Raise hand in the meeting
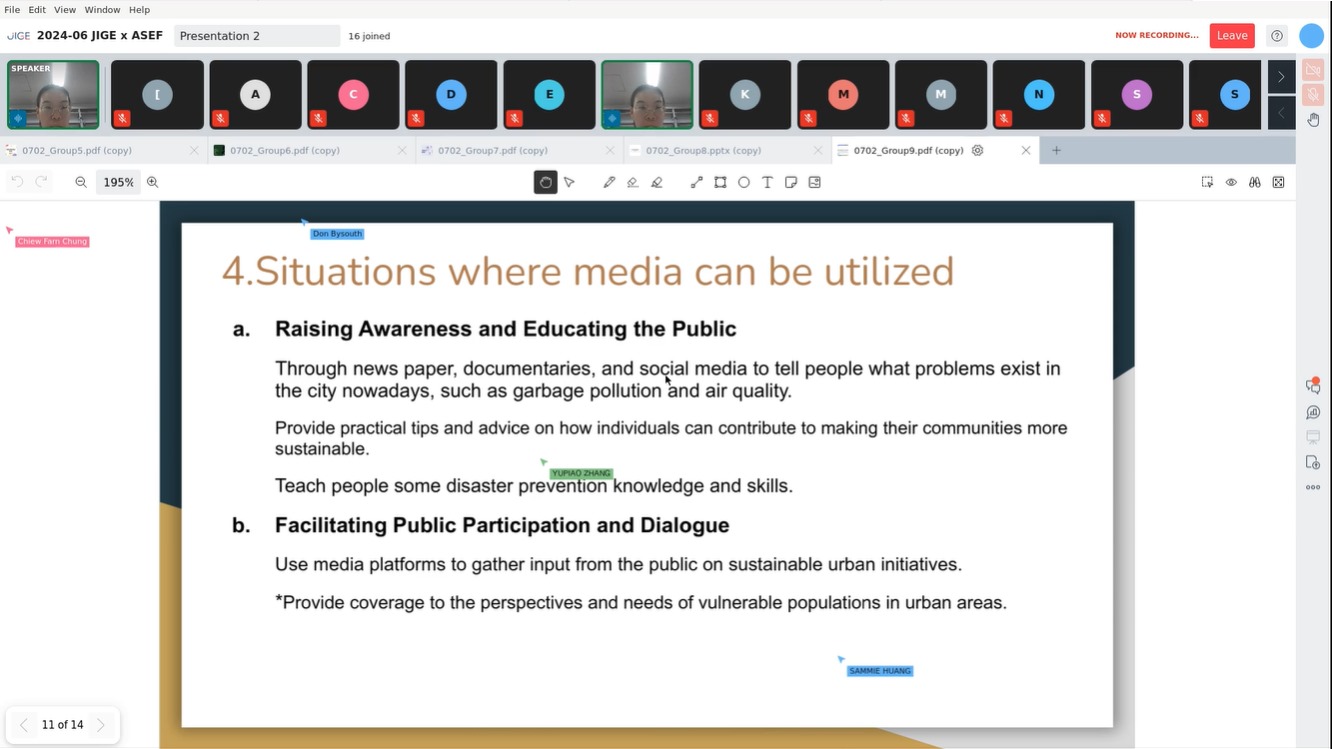This screenshot has height=749, width=1332. 1313,119
